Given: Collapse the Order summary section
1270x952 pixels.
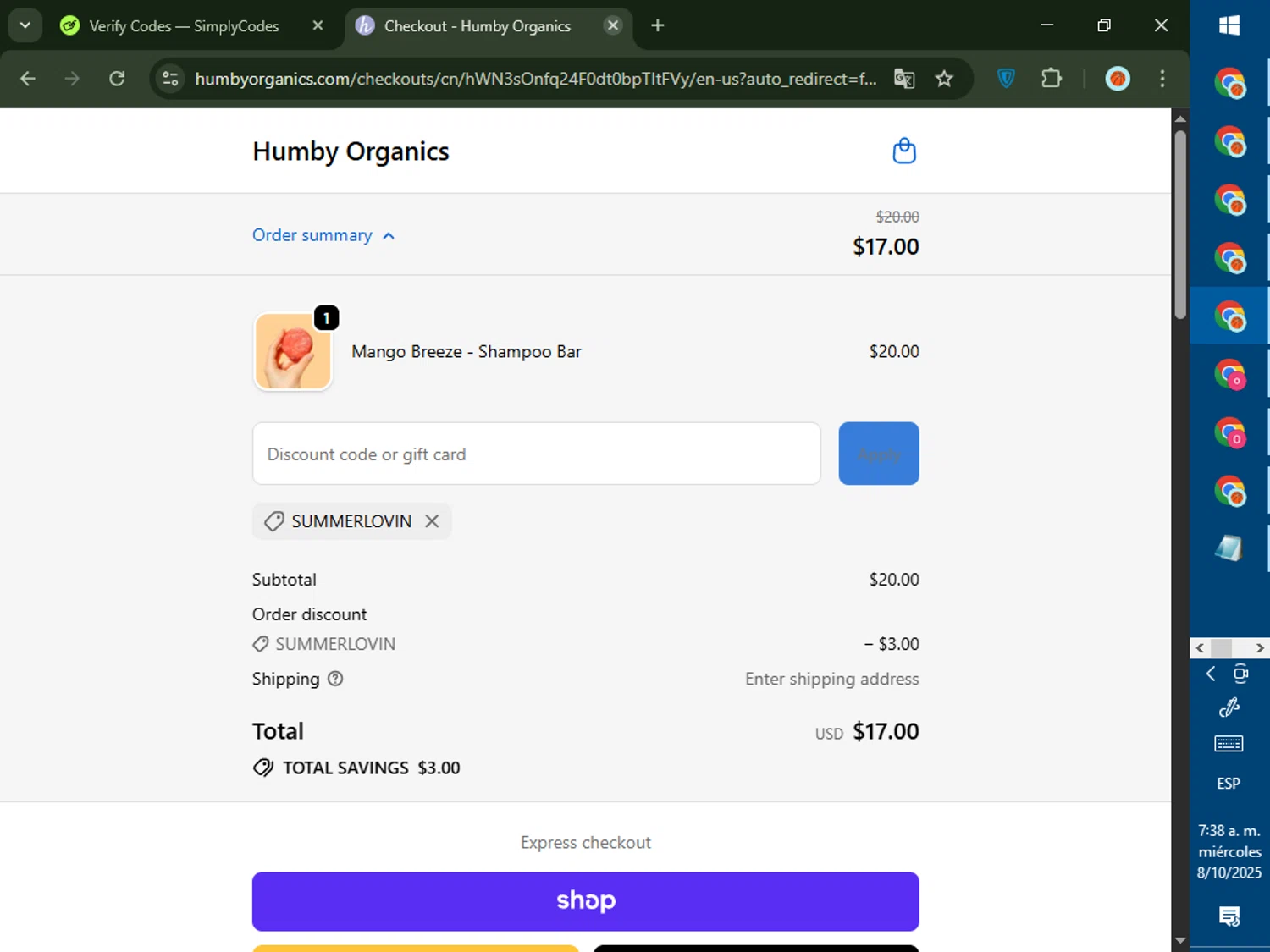Looking at the screenshot, I should tap(323, 235).
